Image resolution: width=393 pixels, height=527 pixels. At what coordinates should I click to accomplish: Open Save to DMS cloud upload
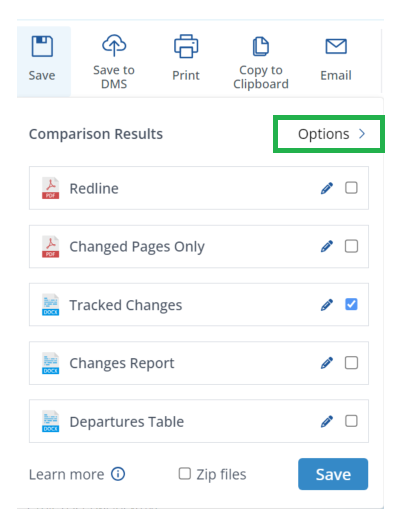pyautogui.click(x=114, y=45)
